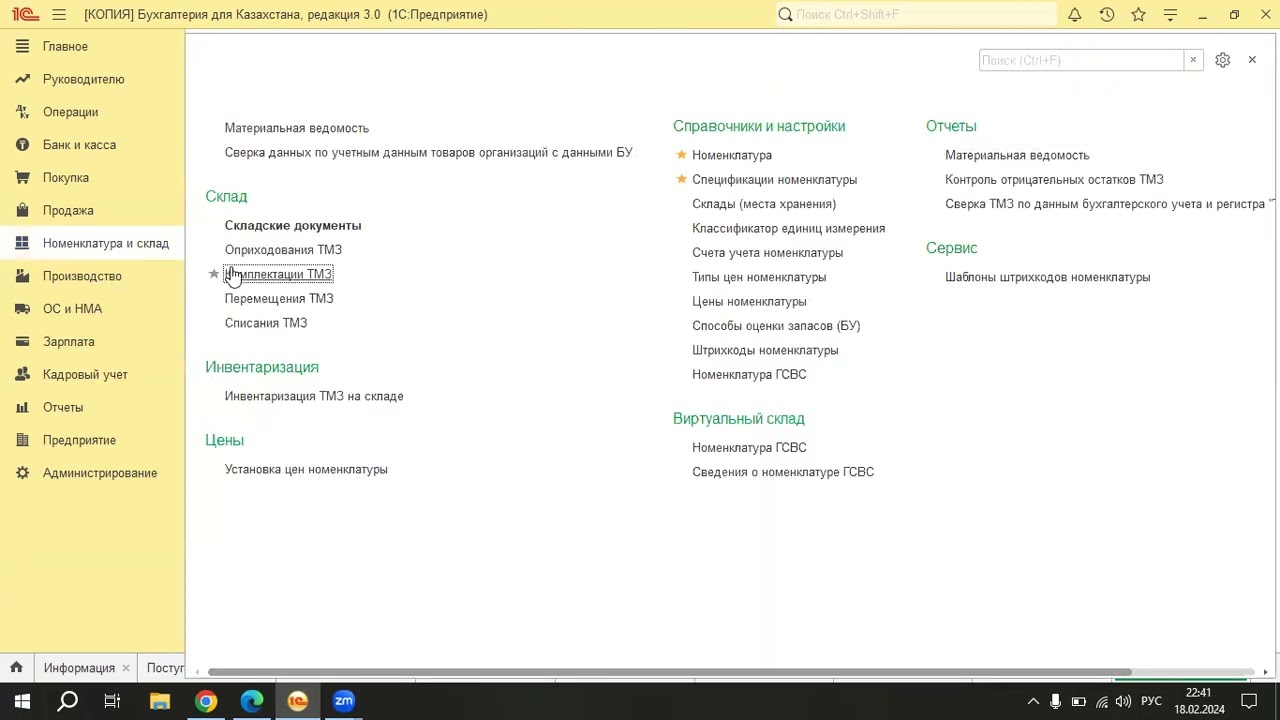Open notifications bell icon
Image resolution: width=1280 pixels, height=720 pixels.
[x=1075, y=15]
